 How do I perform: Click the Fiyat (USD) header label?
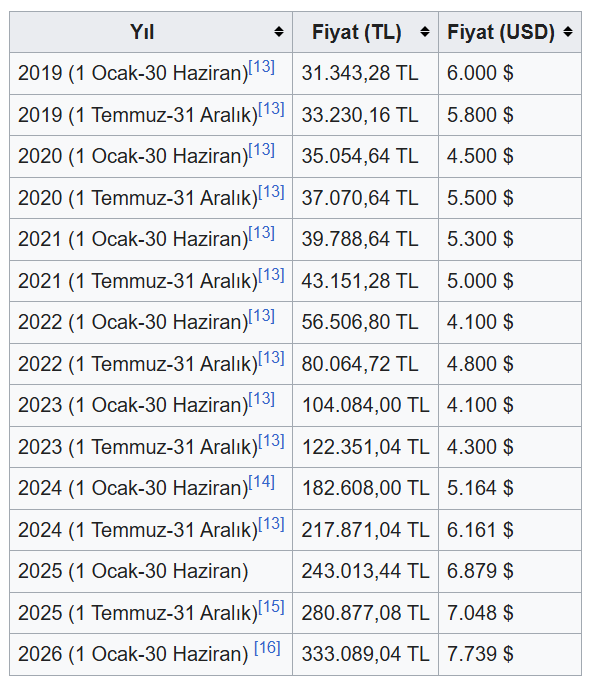pyautogui.click(x=501, y=32)
